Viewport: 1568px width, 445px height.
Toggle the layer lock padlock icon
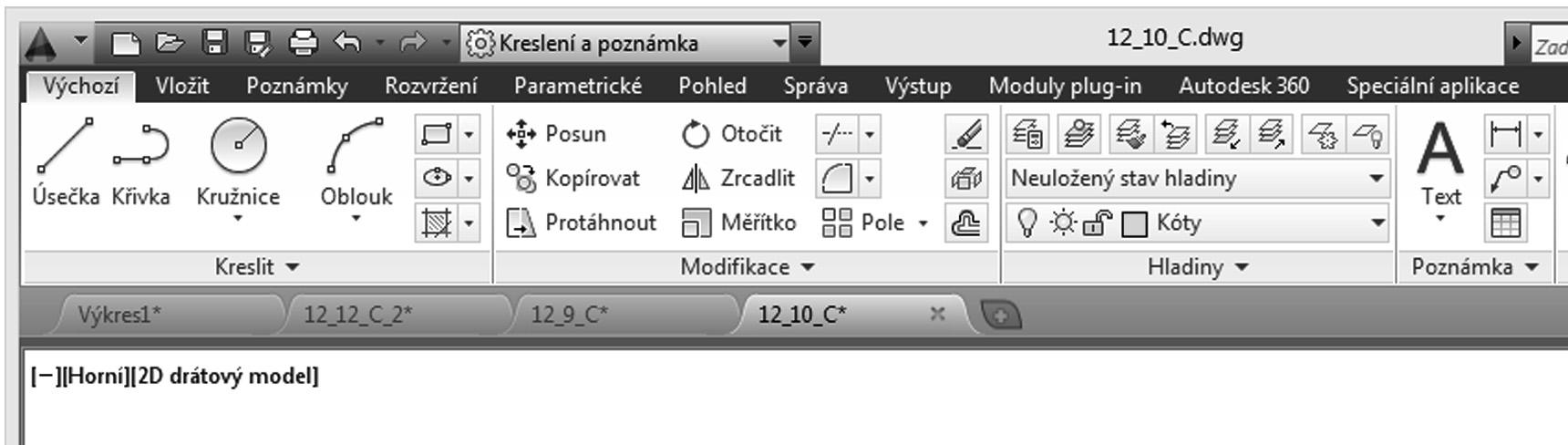[x=1097, y=223]
